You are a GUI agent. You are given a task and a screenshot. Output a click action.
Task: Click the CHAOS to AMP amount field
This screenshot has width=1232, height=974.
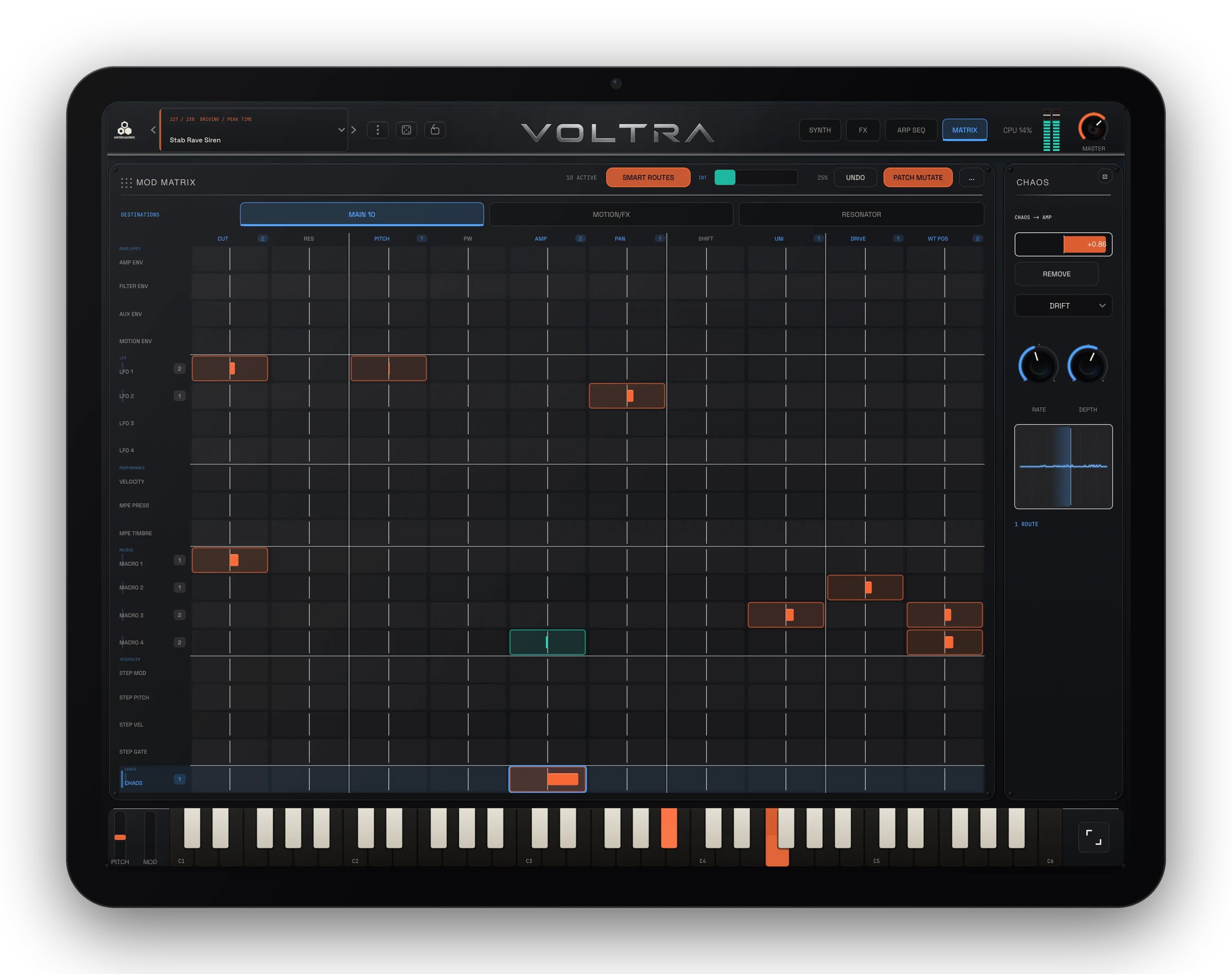point(1063,245)
